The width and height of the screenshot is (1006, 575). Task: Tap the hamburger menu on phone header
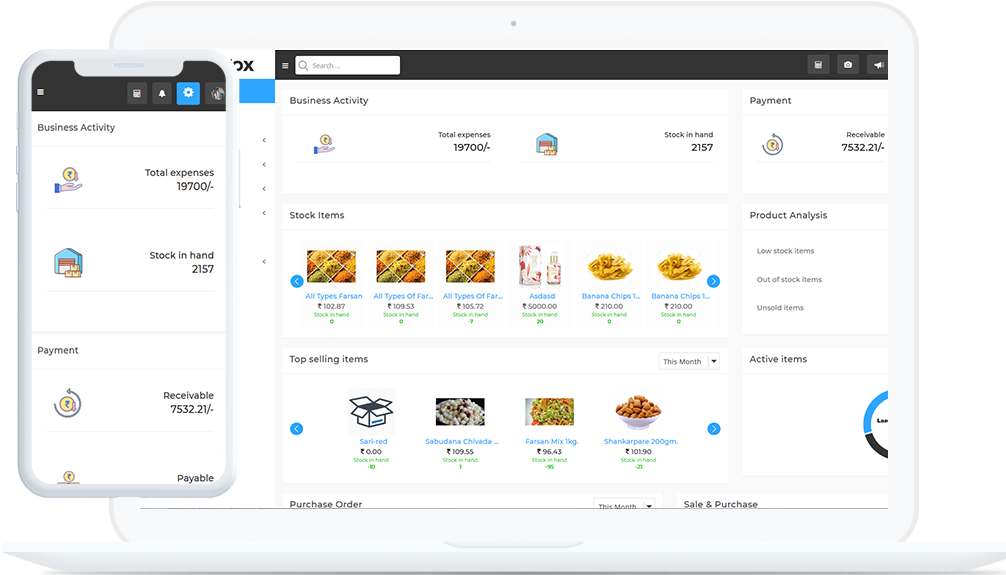click(x=41, y=93)
